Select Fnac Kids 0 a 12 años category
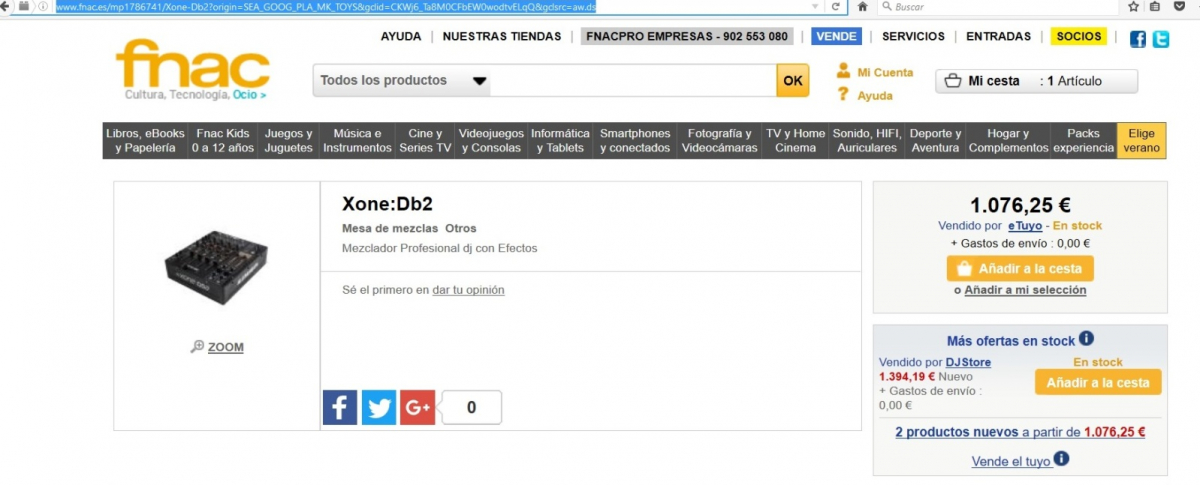The height and width of the screenshot is (485, 1200). [x=223, y=141]
